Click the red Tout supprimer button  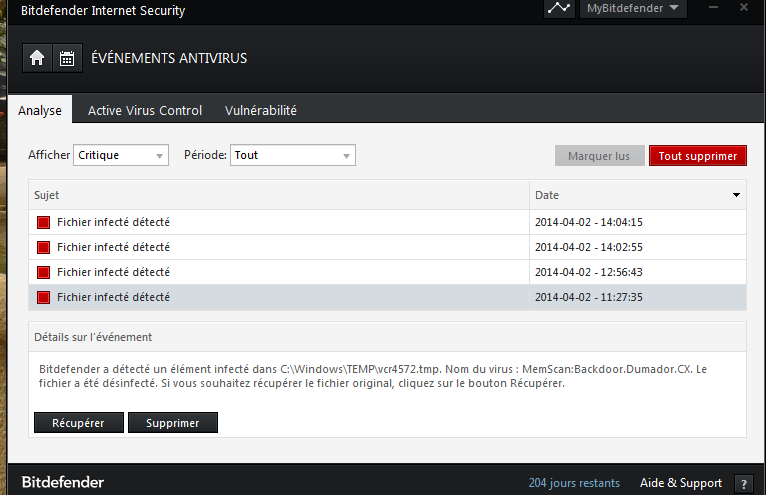(x=698, y=156)
